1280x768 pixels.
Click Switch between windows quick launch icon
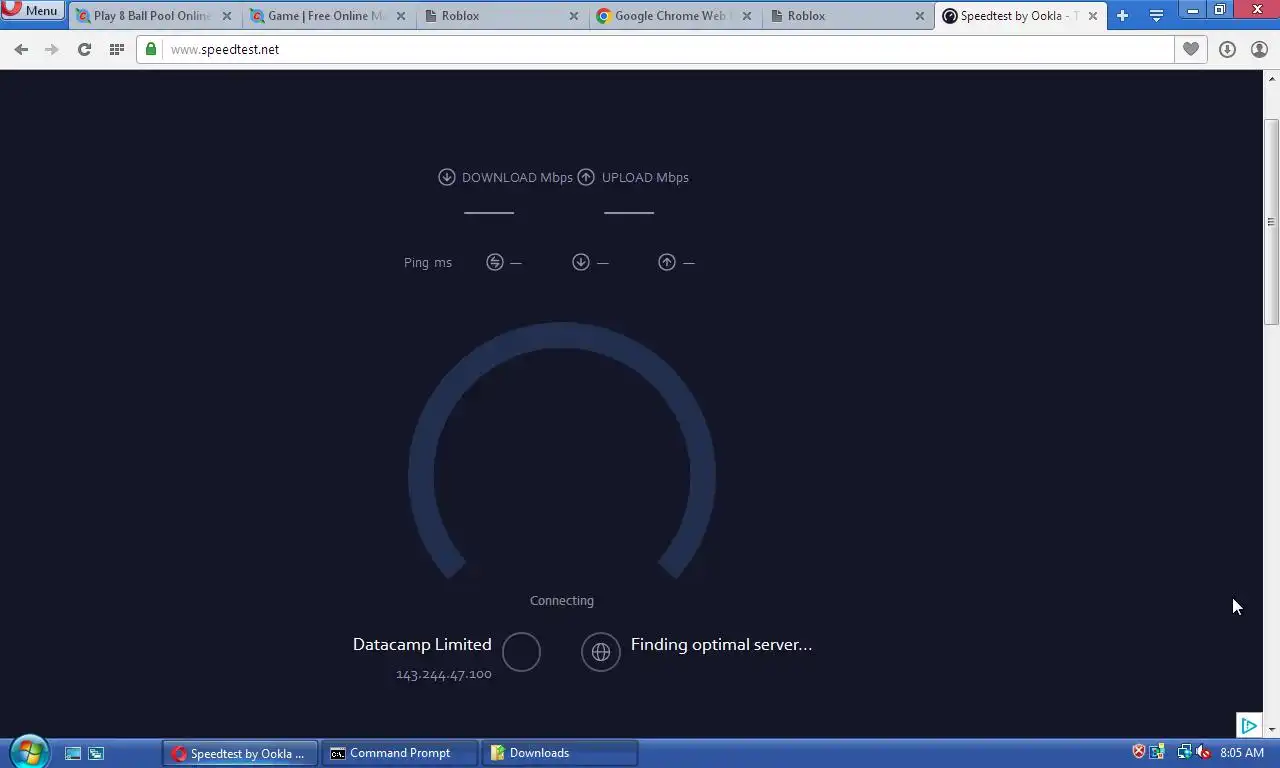coord(96,753)
